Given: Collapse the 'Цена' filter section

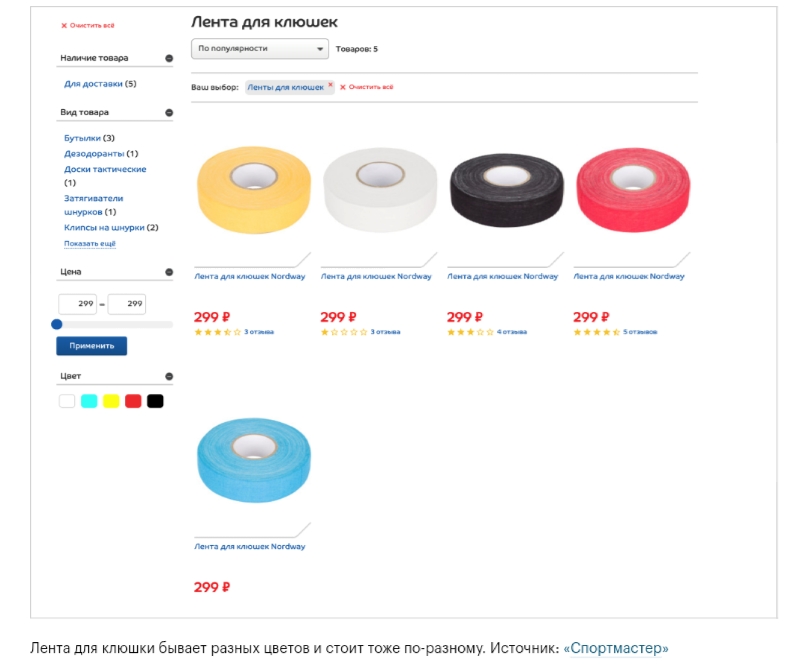Looking at the screenshot, I should 169,272.
